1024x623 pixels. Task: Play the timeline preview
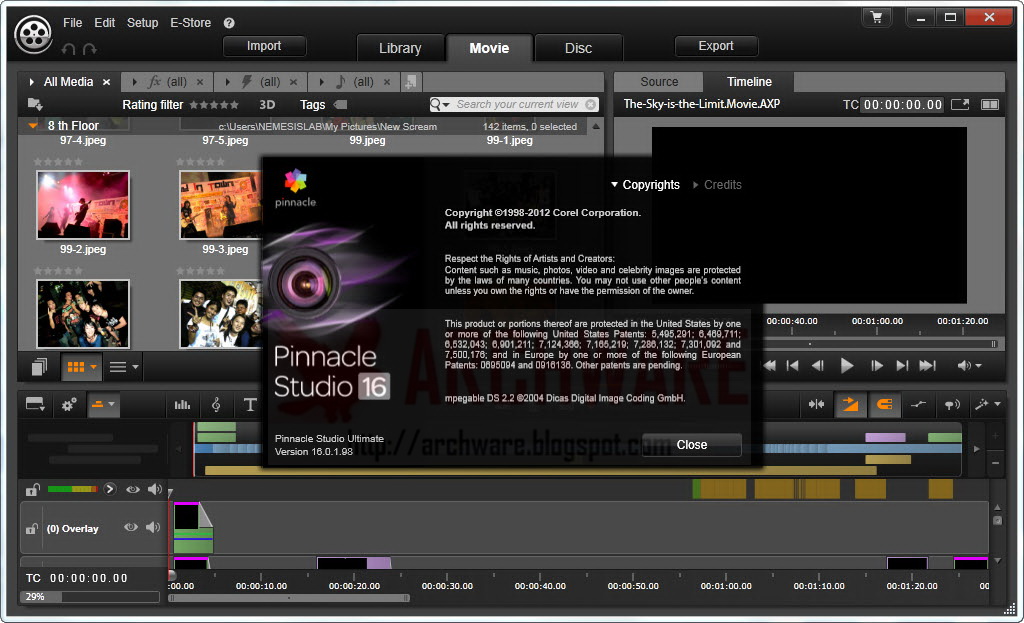coord(846,366)
